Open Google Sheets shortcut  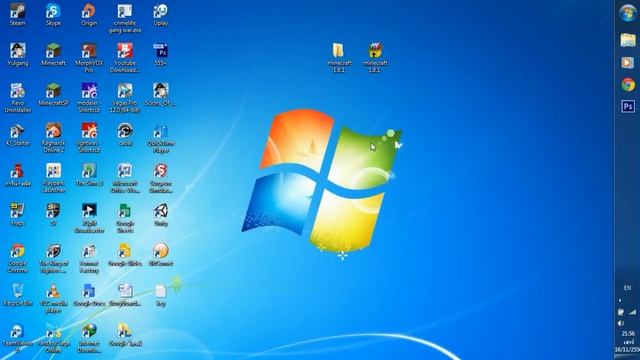[125, 218]
